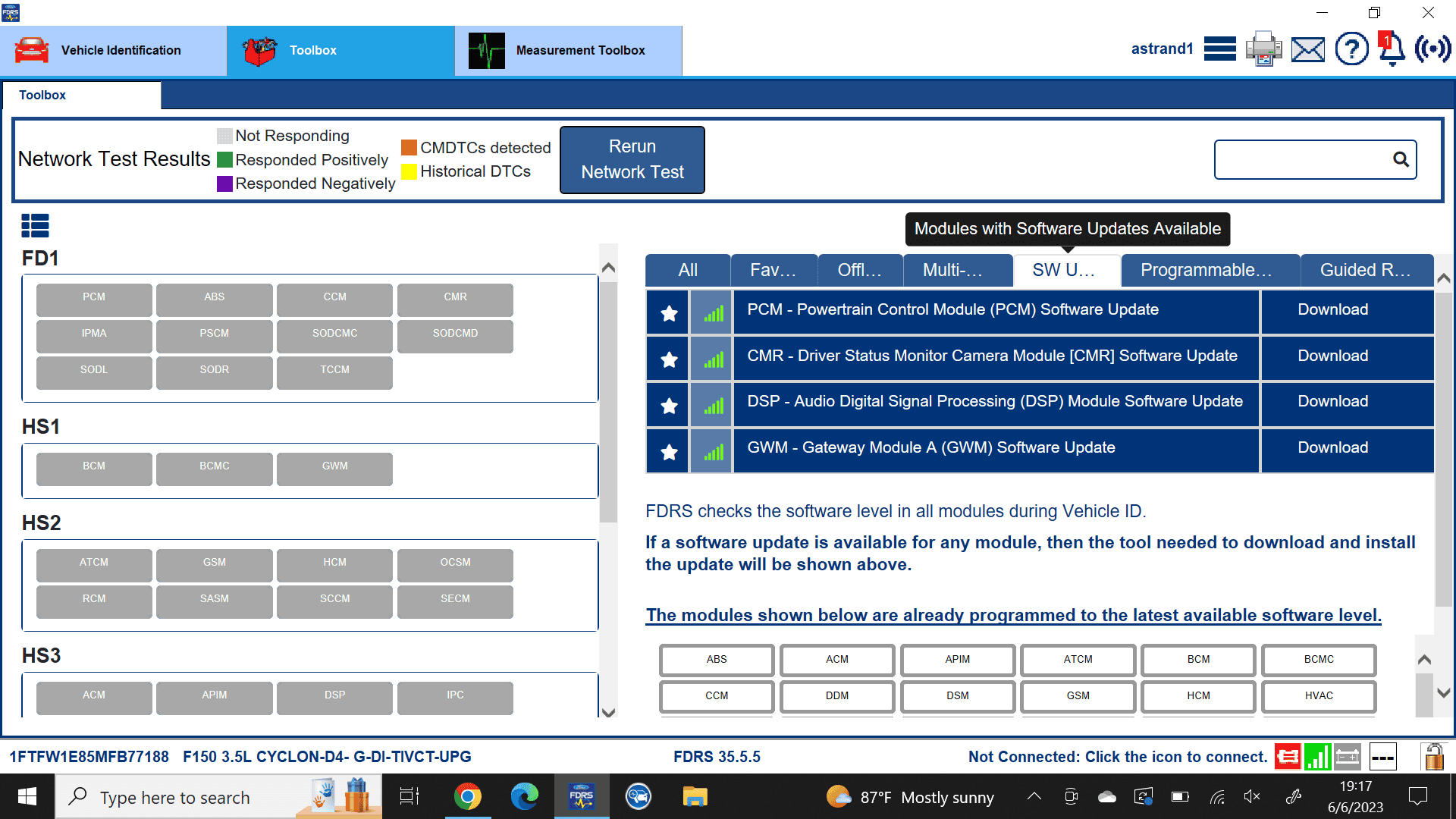The width and height of the screenshot is (1456, 819).
Task: Toggle favorite star for PCM software update
Action: (x=668, y=312)
